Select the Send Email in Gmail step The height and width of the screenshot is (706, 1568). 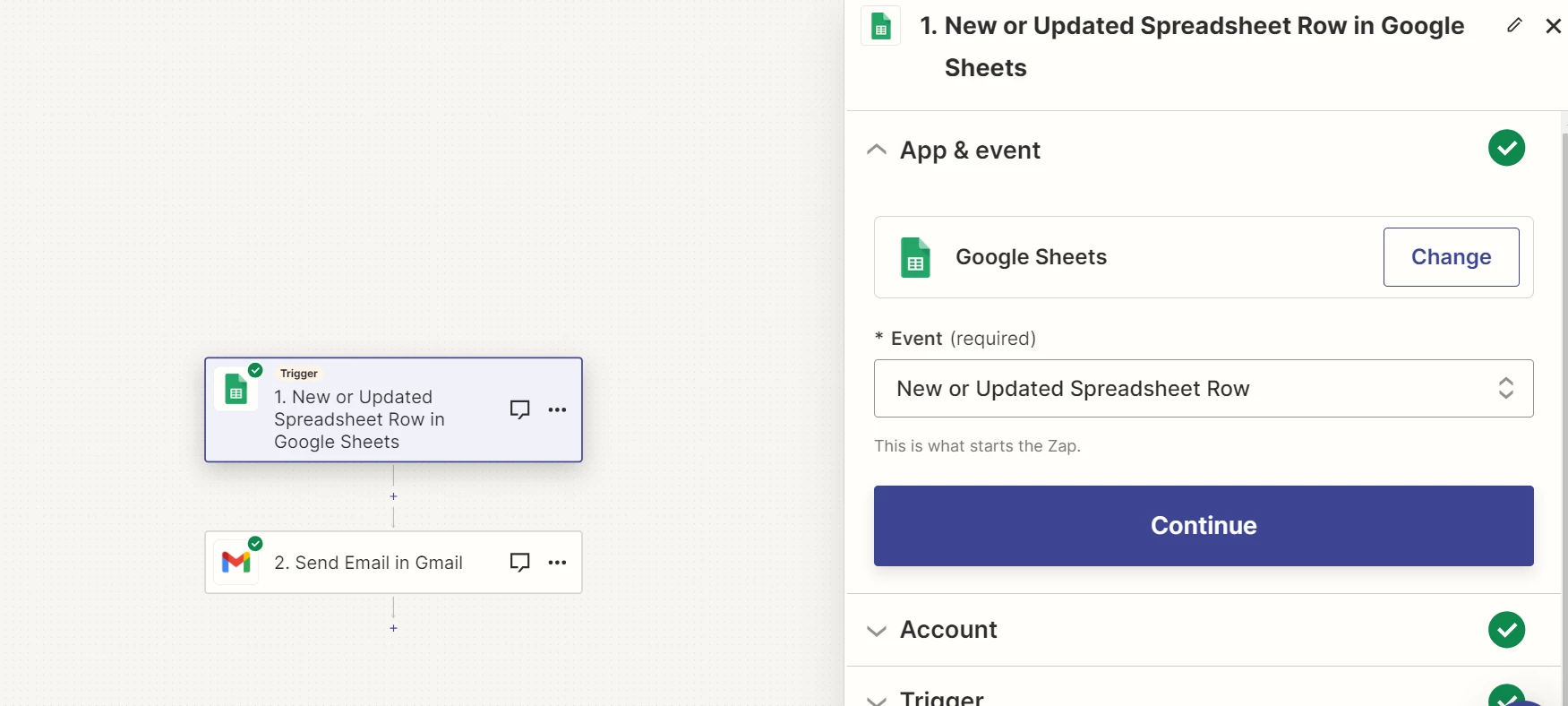(x=393, y=563)
